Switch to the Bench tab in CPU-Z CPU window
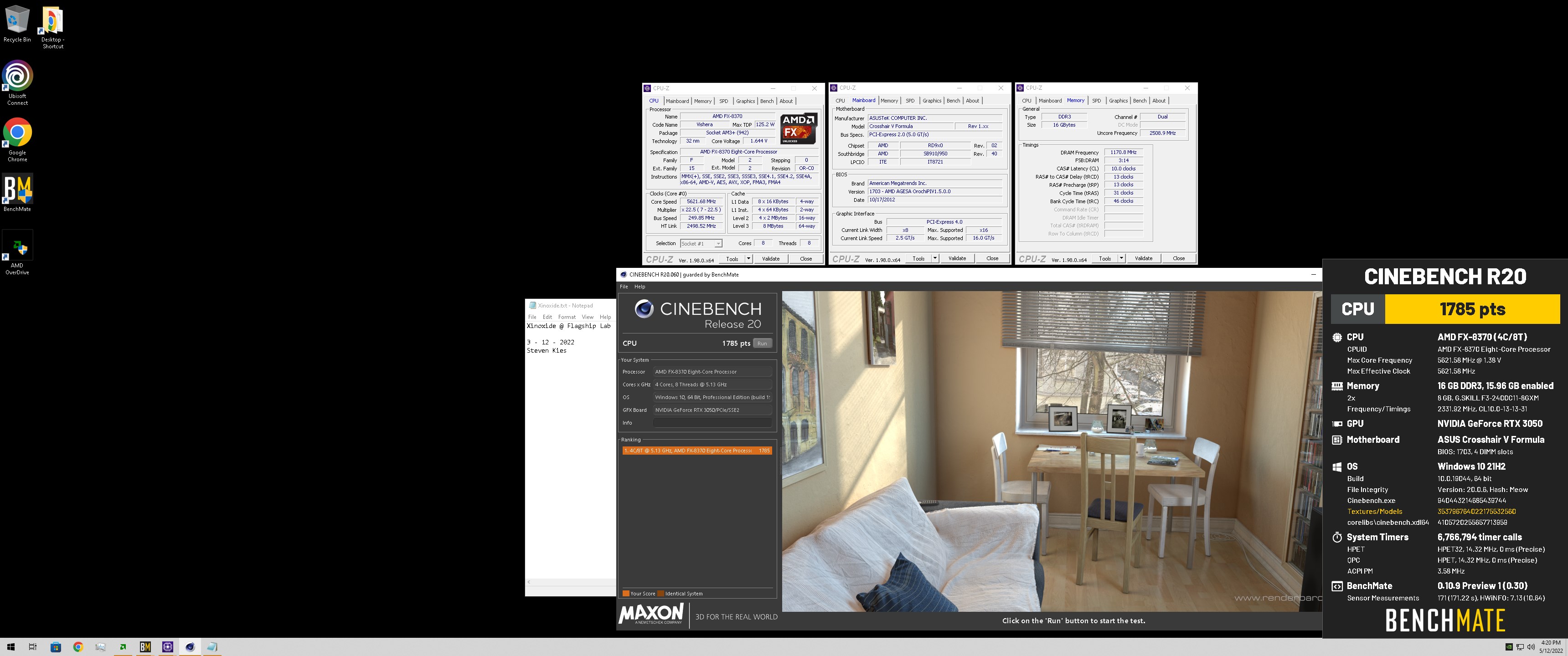1568x656 pixels. point(767,101)
